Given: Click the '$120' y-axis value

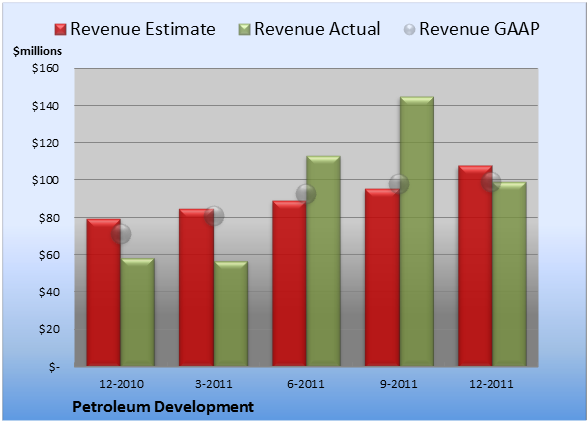Looking at the screenshot, I should click(x=45, y=143).
